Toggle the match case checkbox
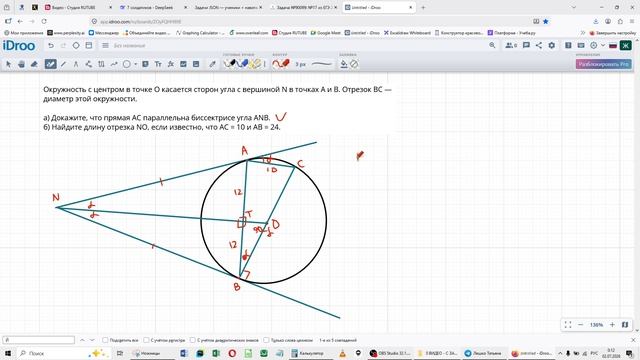 click(x=146, y=340)
